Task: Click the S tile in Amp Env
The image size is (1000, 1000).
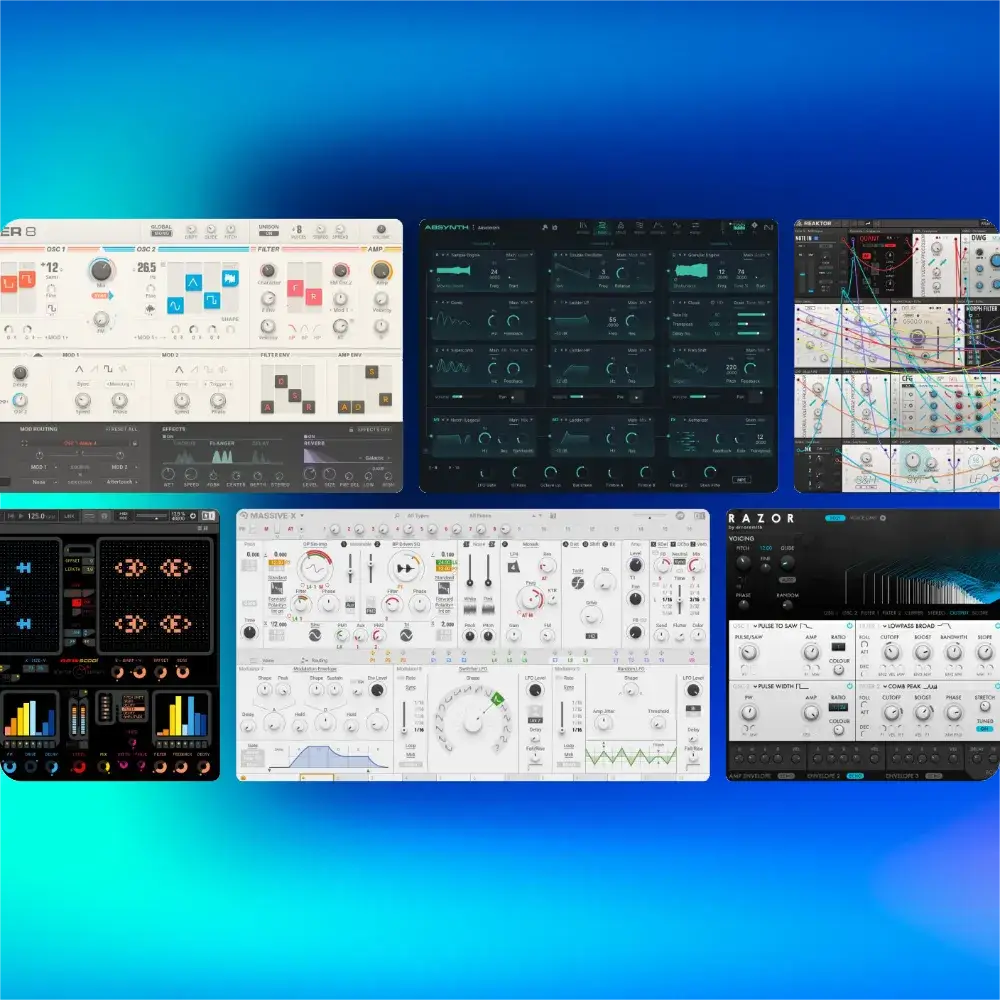Action: click(x=372, y=372)
